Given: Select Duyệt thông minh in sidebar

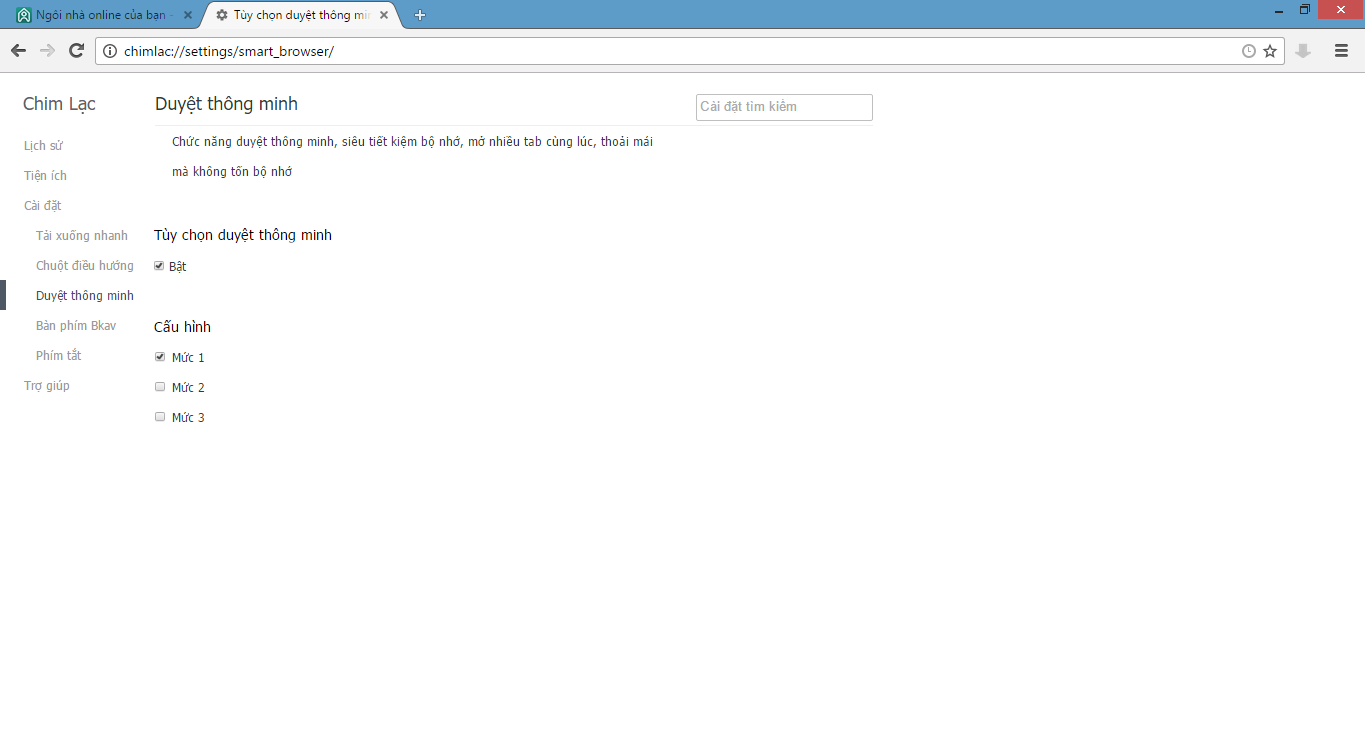Looking at the screenshot, I should click(85, 296).
